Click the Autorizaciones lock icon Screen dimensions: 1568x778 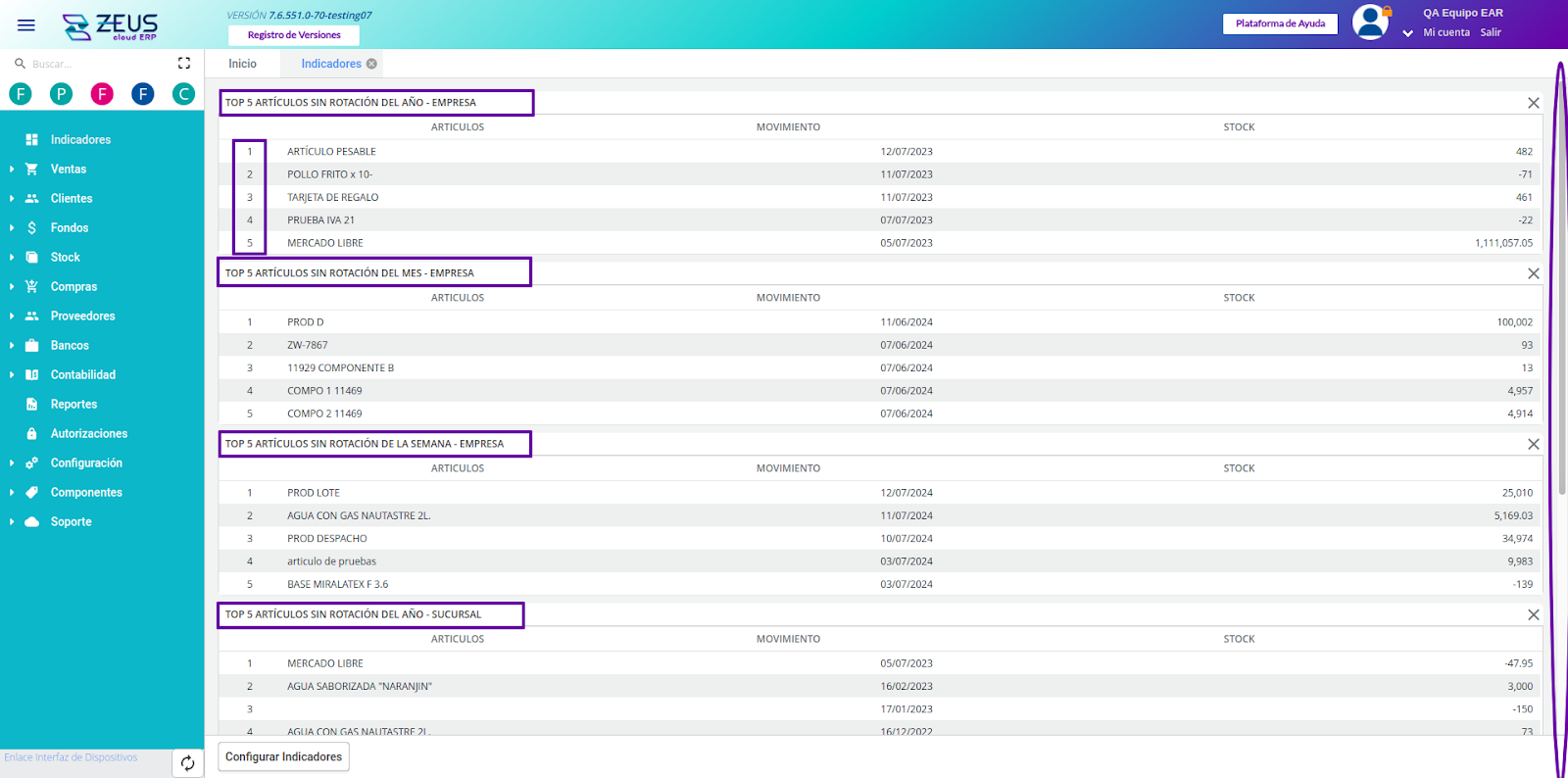(x=31, y=433)
